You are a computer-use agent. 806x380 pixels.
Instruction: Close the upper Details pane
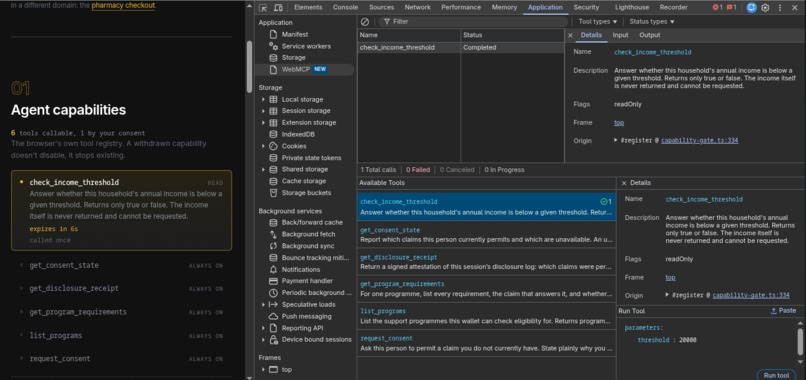coord(570,35)
